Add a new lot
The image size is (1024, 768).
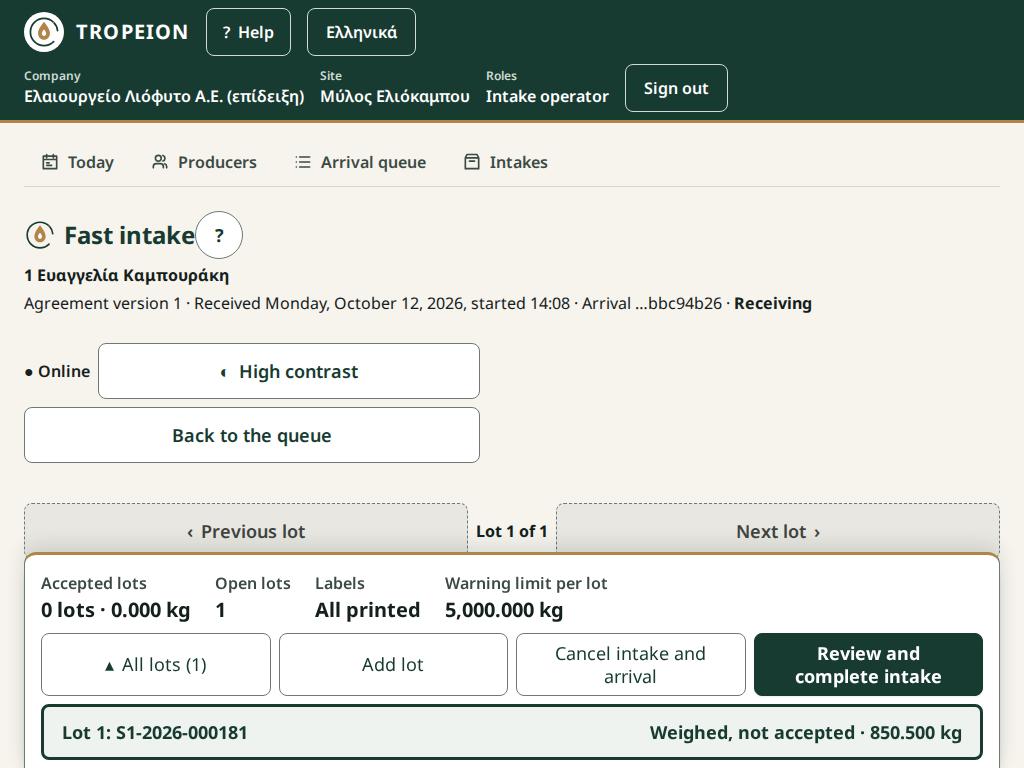coord(393,664)
